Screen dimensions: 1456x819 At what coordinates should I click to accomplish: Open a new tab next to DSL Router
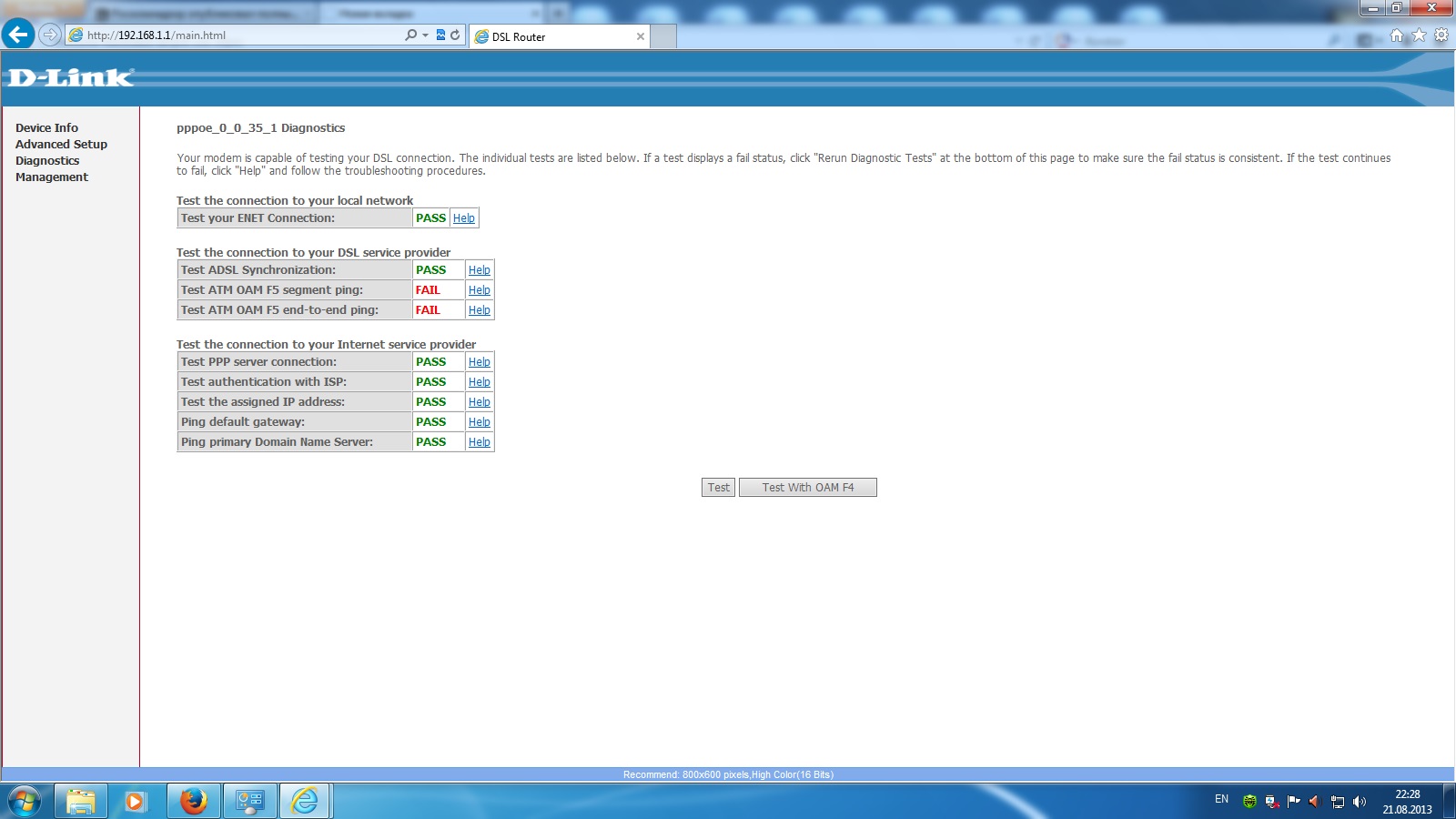pos(664,36)
